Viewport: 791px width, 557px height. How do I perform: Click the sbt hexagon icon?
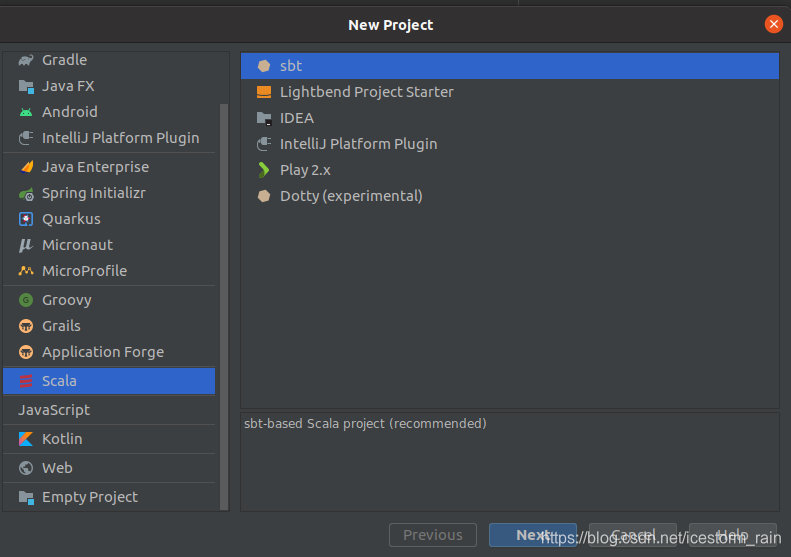pos(264,66)
